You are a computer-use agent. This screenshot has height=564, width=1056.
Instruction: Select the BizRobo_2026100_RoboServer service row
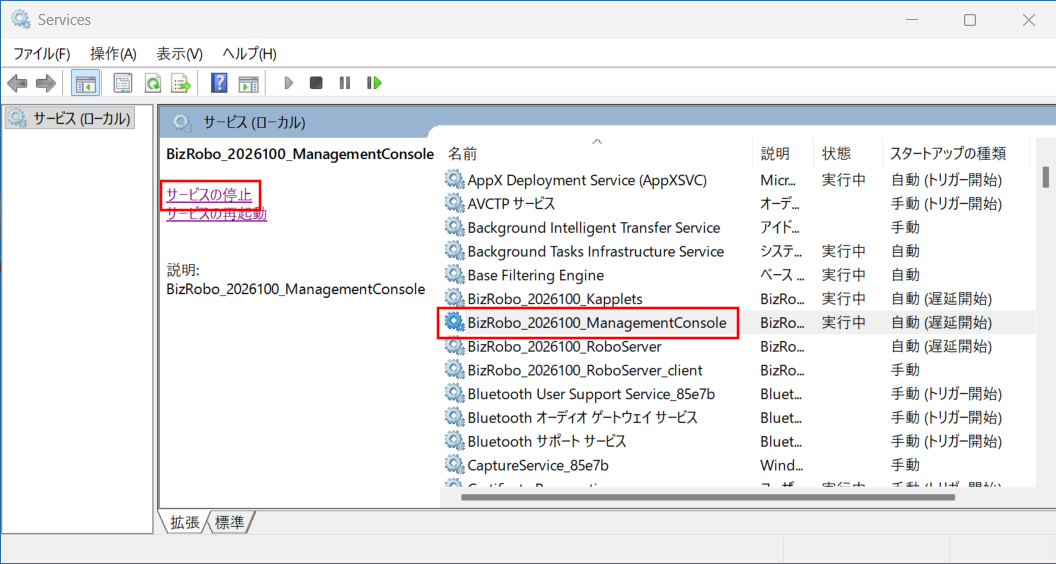[x=738, y=347]
